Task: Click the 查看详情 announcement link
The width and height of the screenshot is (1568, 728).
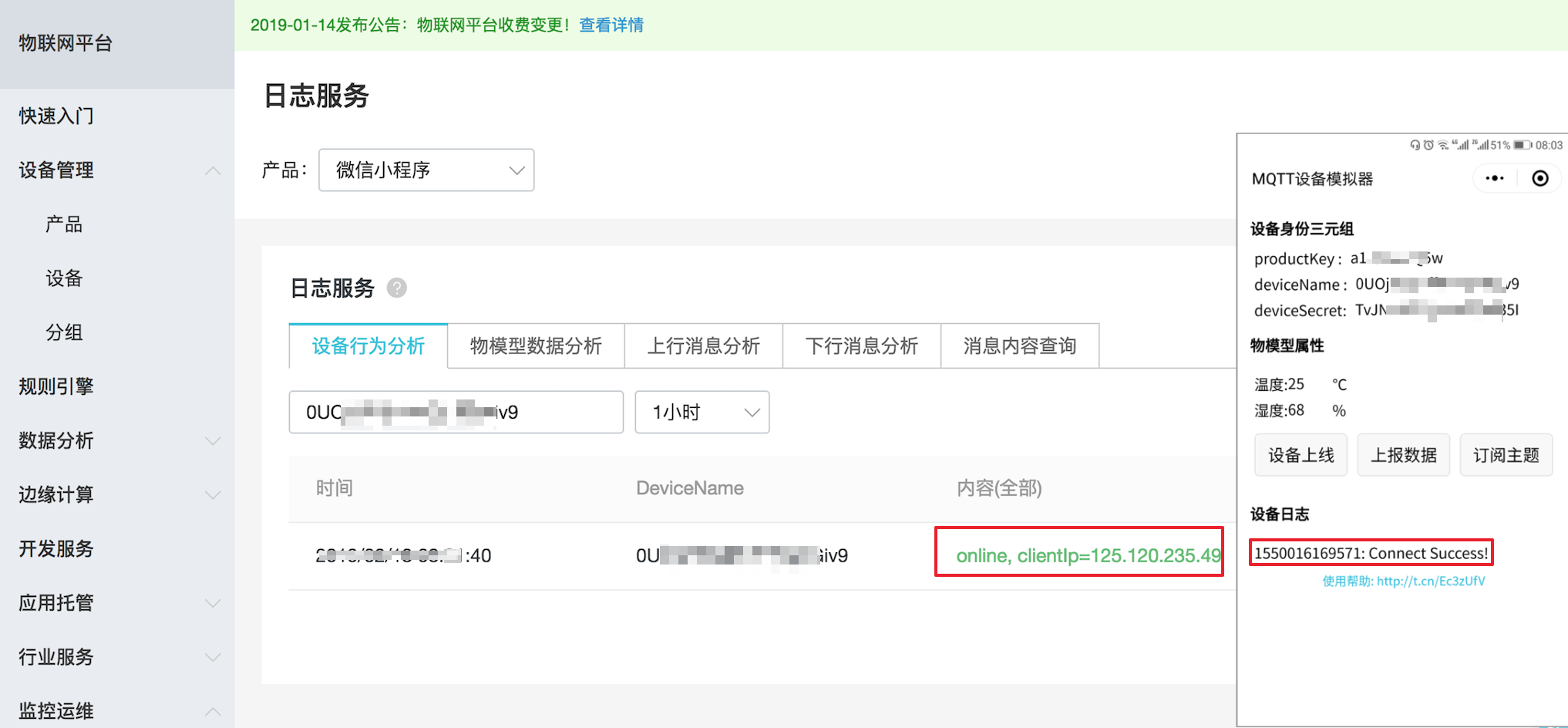Action: tap(611, 25)
